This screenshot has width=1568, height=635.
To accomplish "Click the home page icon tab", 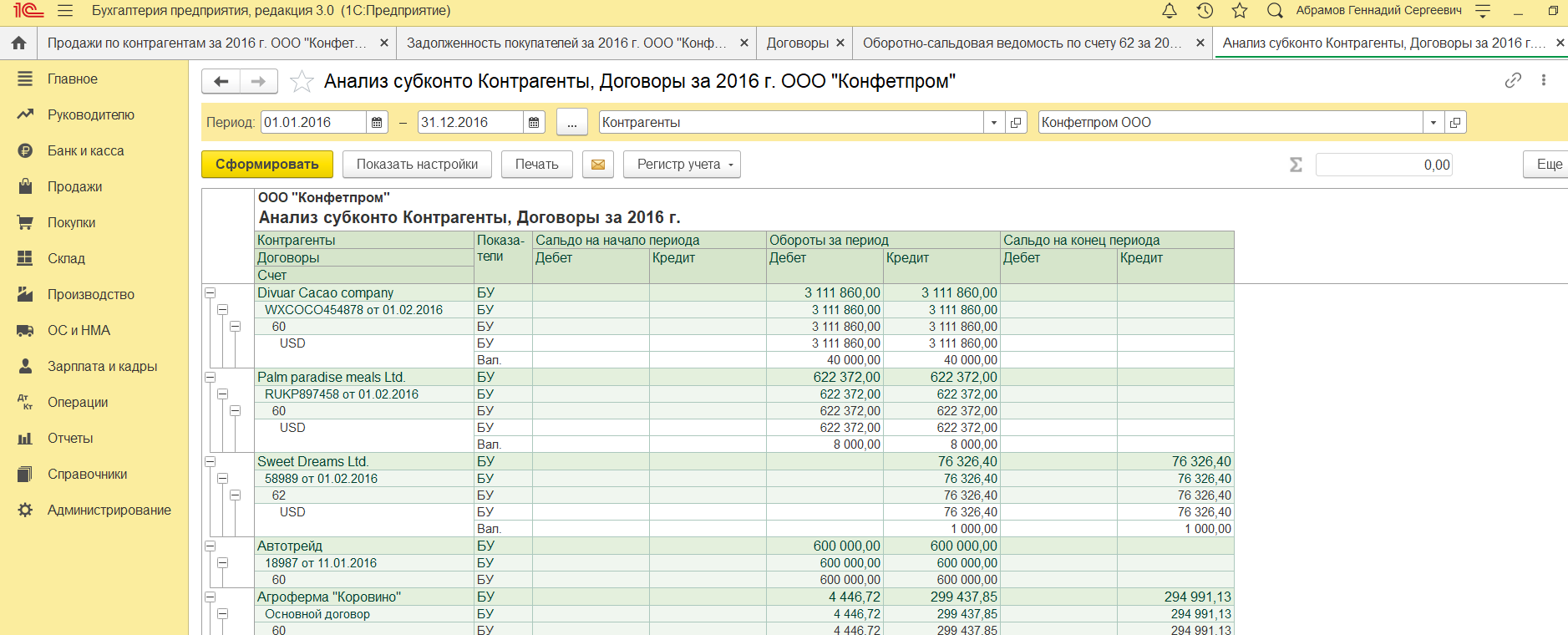I will (18, 43).
